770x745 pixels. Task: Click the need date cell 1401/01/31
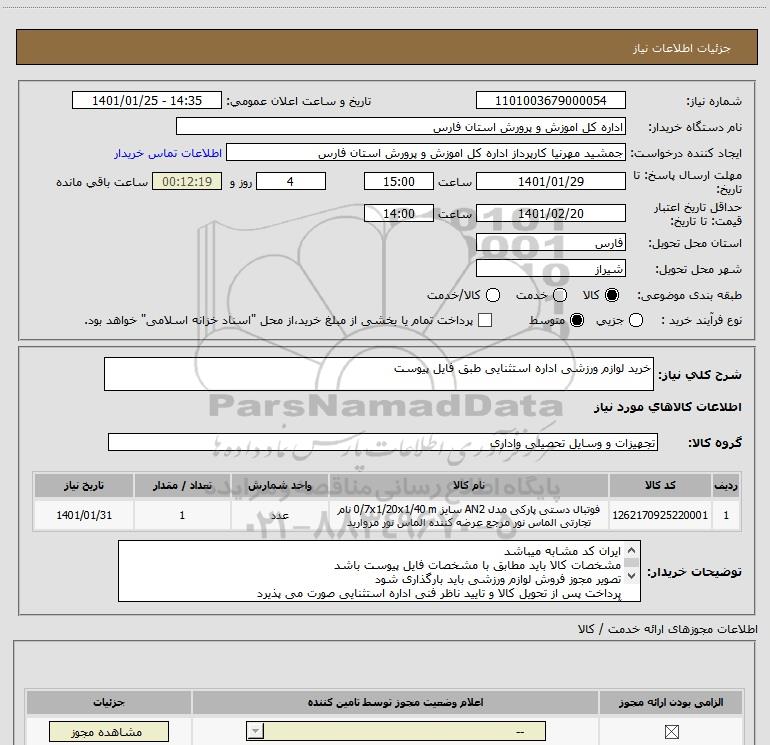pos(84,515)
